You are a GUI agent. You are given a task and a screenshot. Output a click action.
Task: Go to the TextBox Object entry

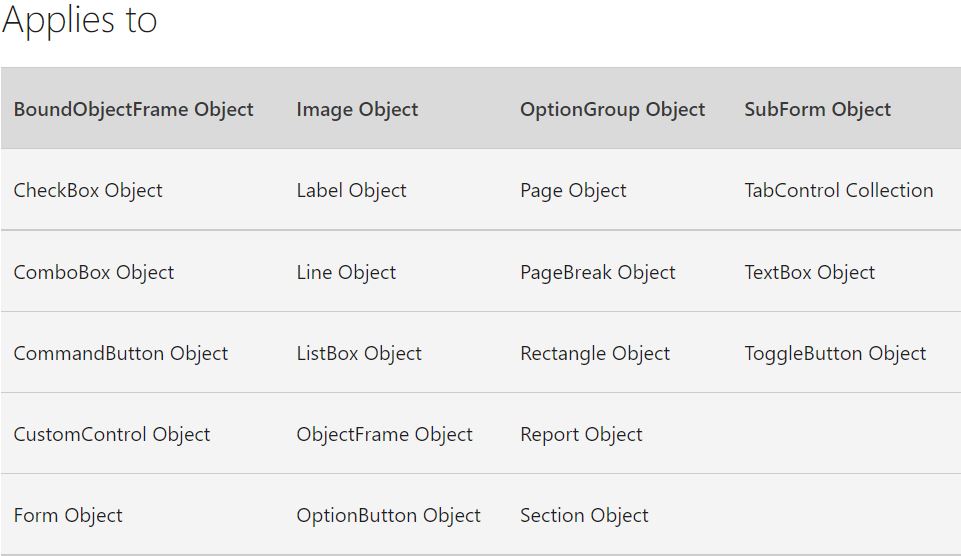[x=809, y=272]
